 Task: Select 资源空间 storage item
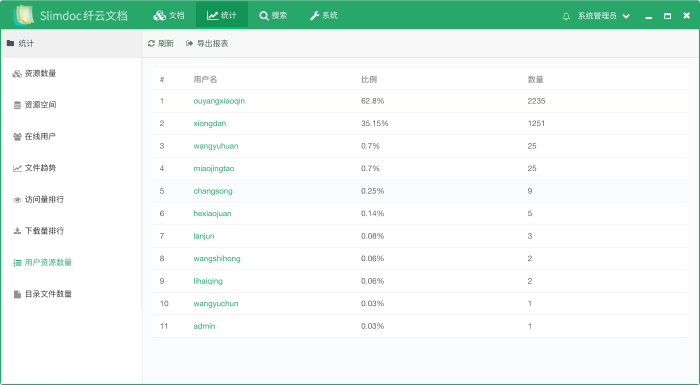point(34,105)
